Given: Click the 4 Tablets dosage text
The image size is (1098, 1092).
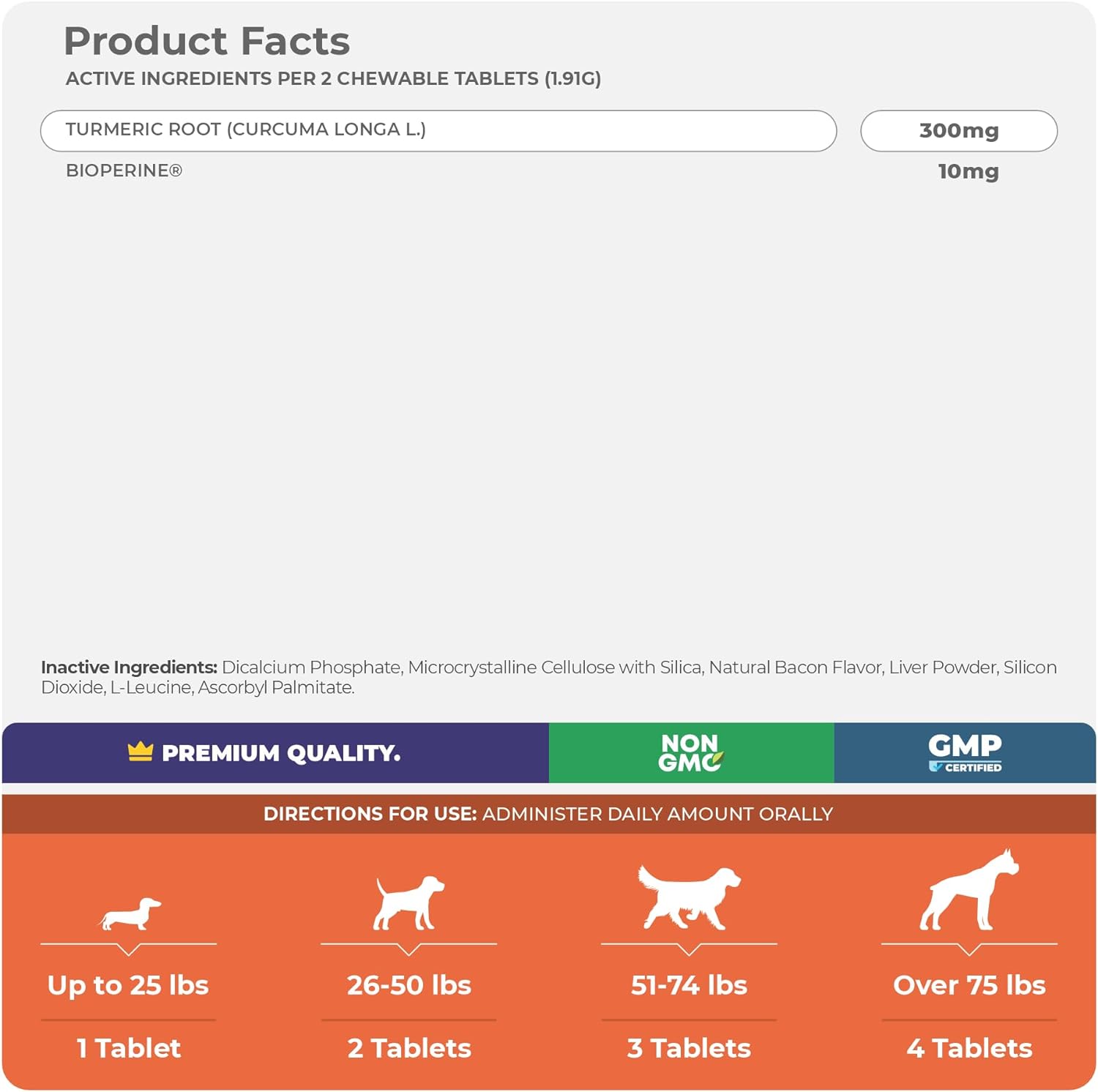Looking at the screenshot, I should 969,1048.
